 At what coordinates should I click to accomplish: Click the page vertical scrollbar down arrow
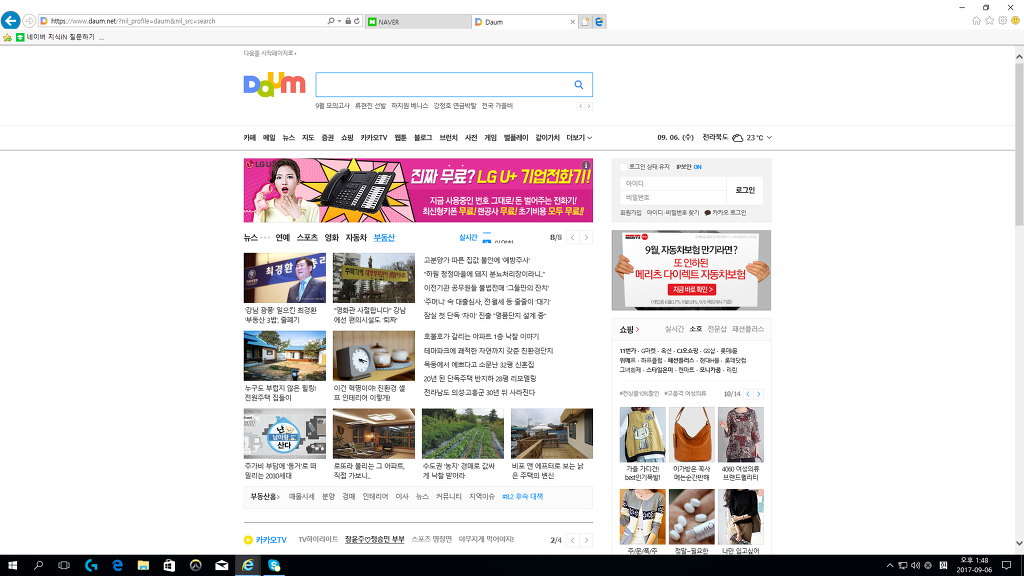pyautogui.click(x=1019, y=543)
